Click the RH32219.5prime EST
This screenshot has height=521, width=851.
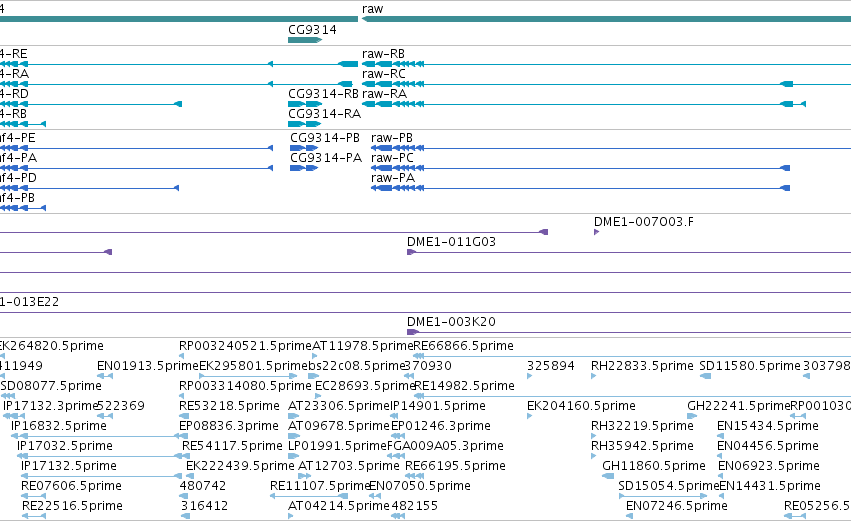coord(642,426)
